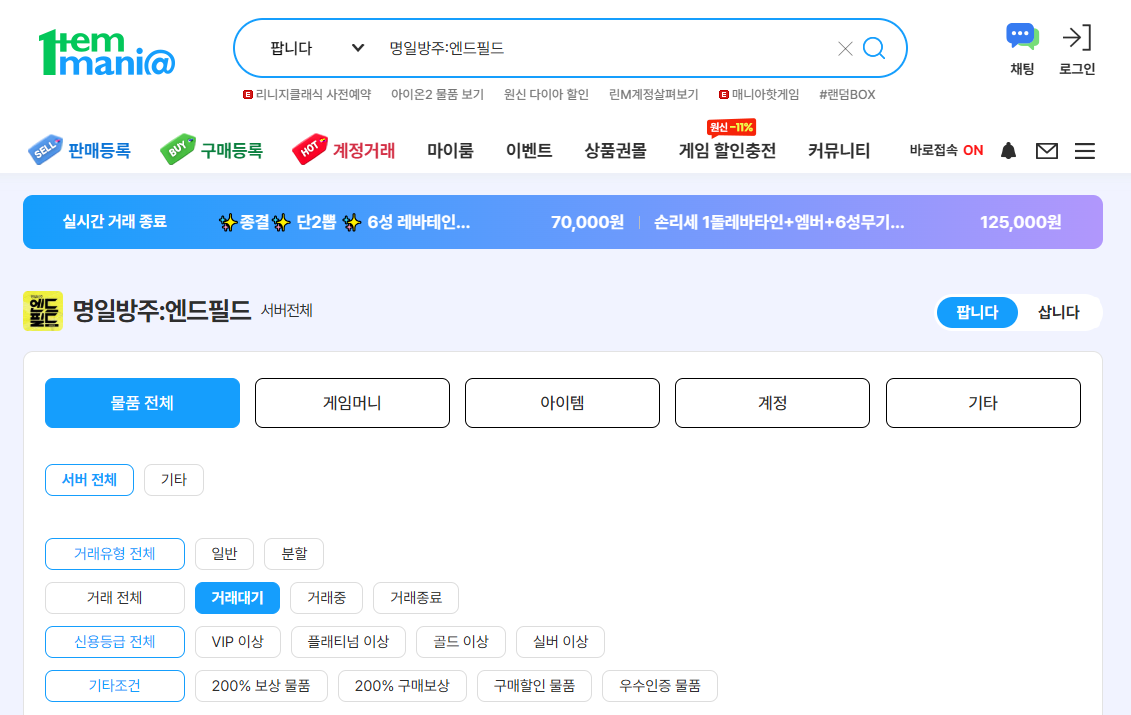Toggle 우수인증 물품 condition
Screen dimensions: 1131x715
point(660,685)
